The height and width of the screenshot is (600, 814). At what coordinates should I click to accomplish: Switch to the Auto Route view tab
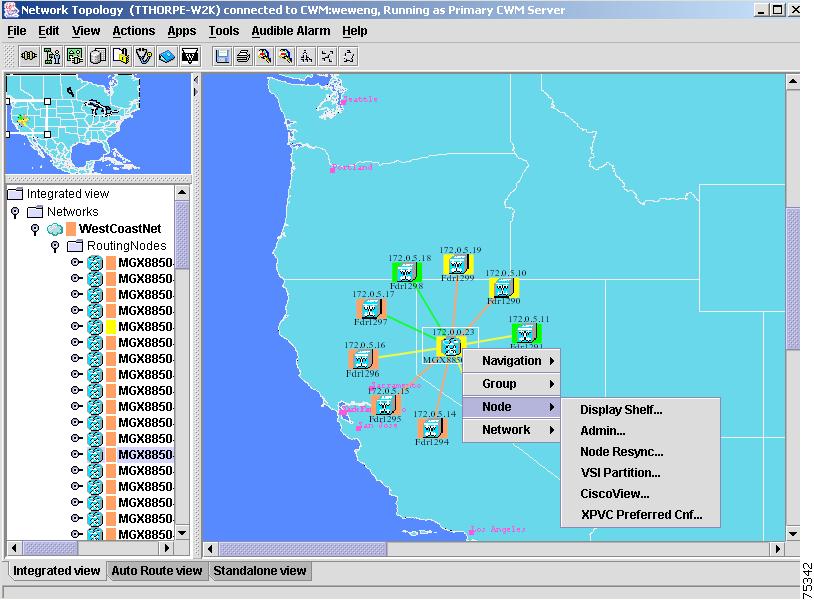tap(157, 571)
